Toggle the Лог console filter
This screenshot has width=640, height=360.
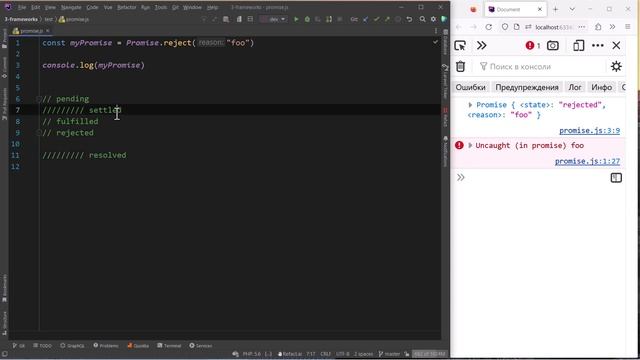[x=575, y=87]
